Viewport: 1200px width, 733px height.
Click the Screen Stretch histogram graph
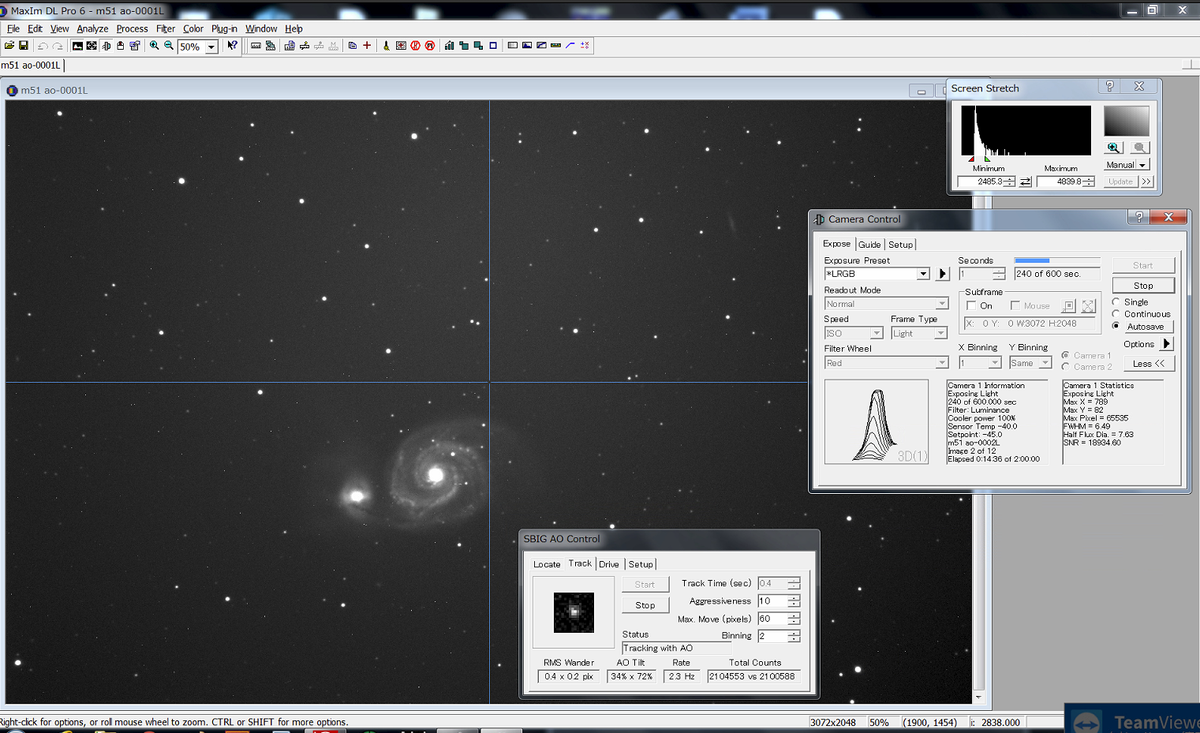(1027, 132)
